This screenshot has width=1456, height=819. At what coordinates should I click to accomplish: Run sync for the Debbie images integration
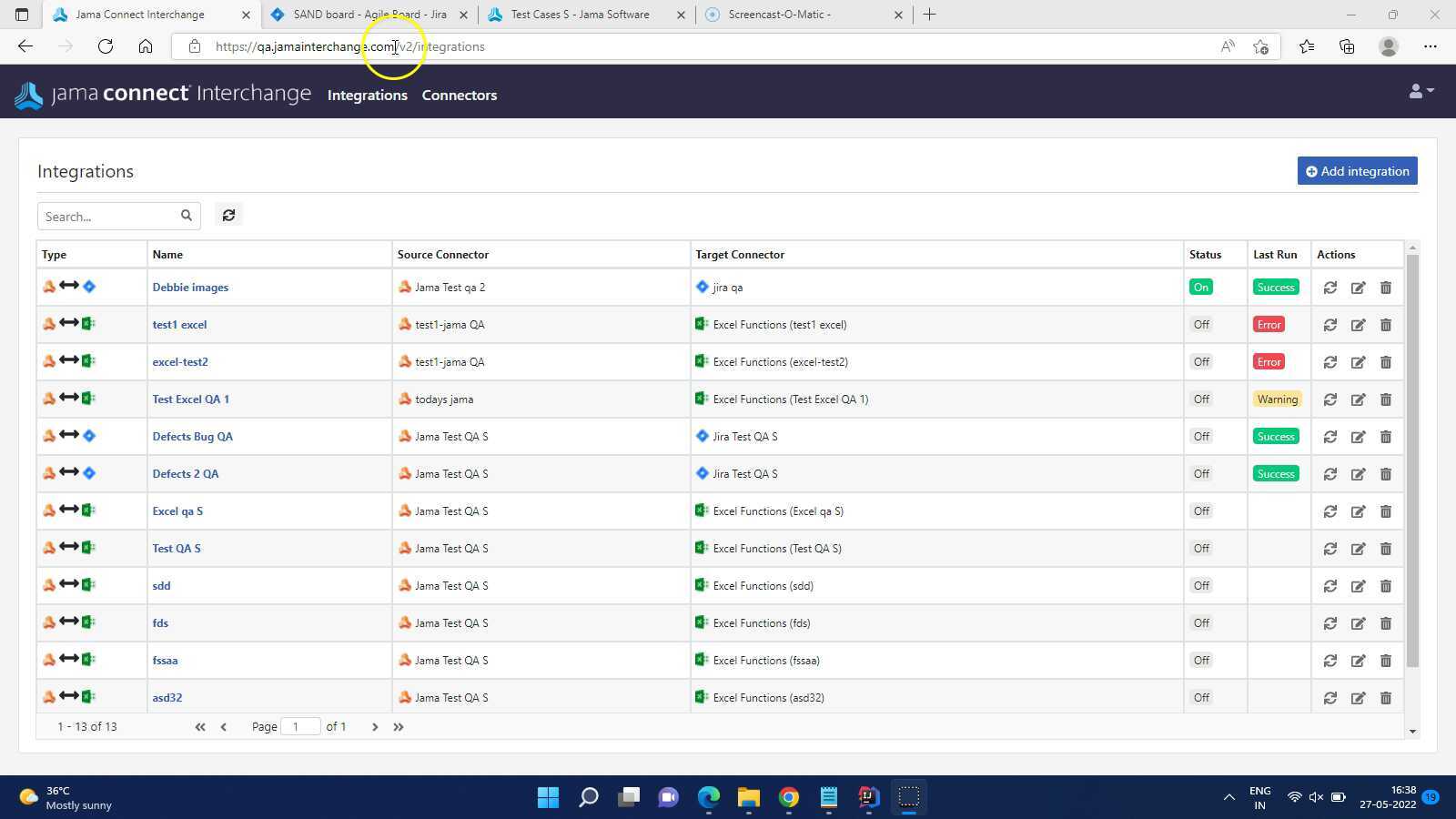(1330, 287)
